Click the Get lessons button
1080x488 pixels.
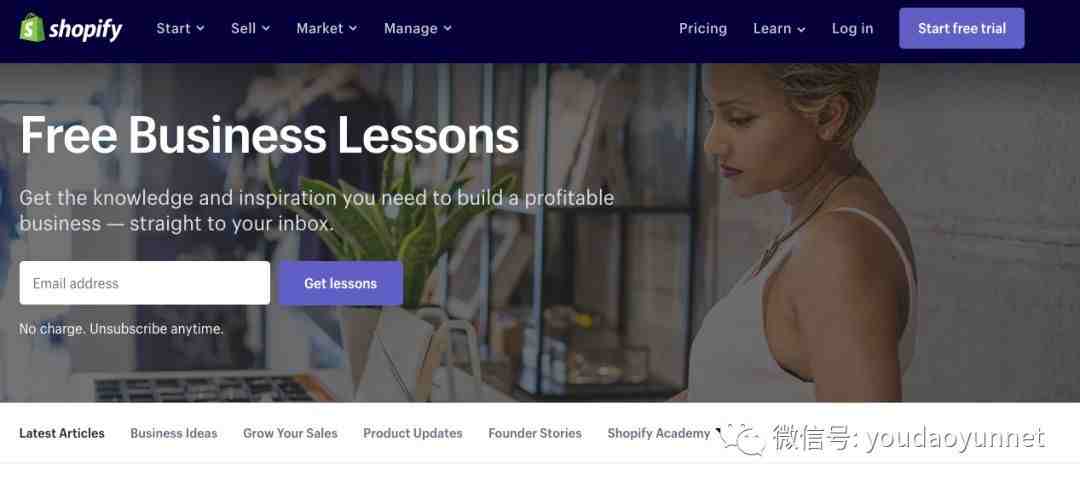[340, 283]
